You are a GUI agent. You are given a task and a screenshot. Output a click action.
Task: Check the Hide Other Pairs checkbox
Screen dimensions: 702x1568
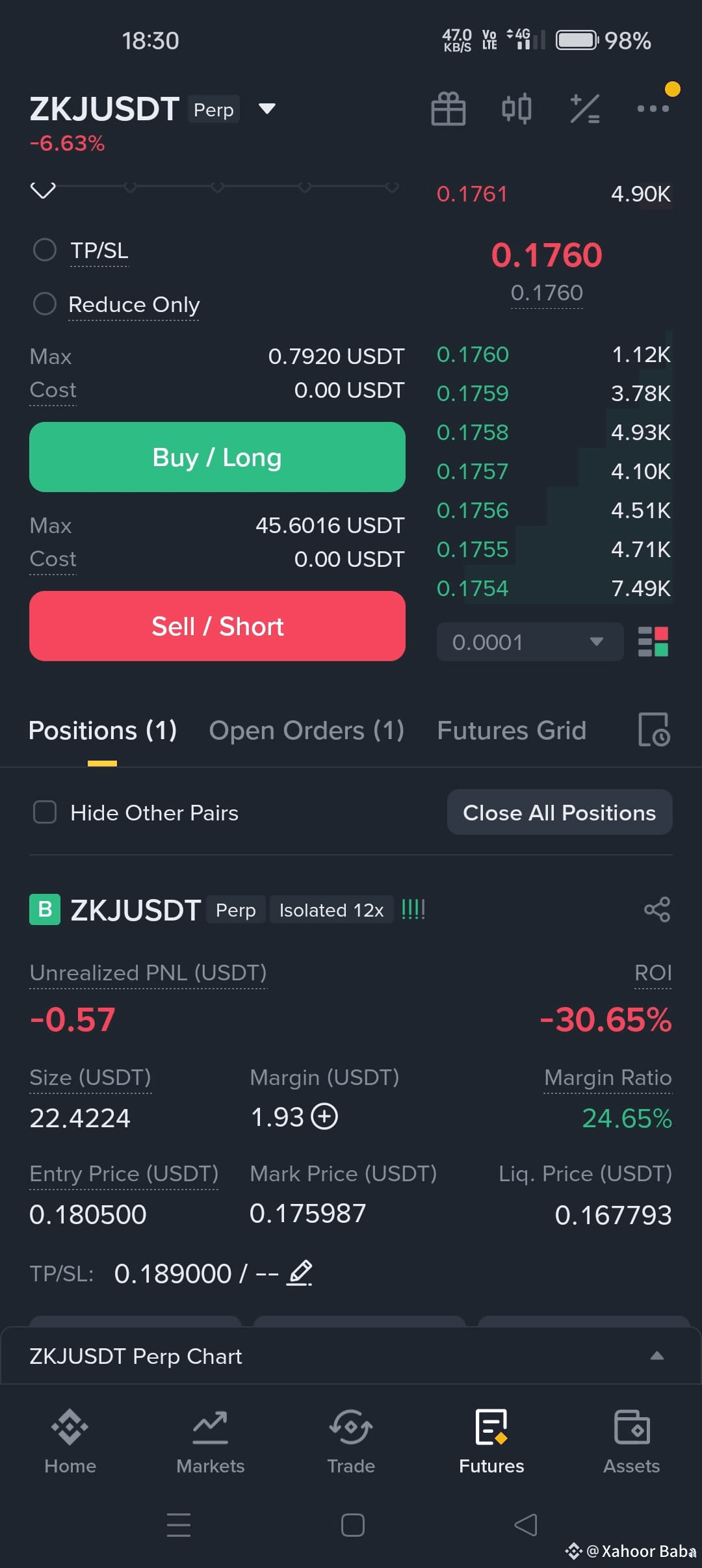pos(45,813)
